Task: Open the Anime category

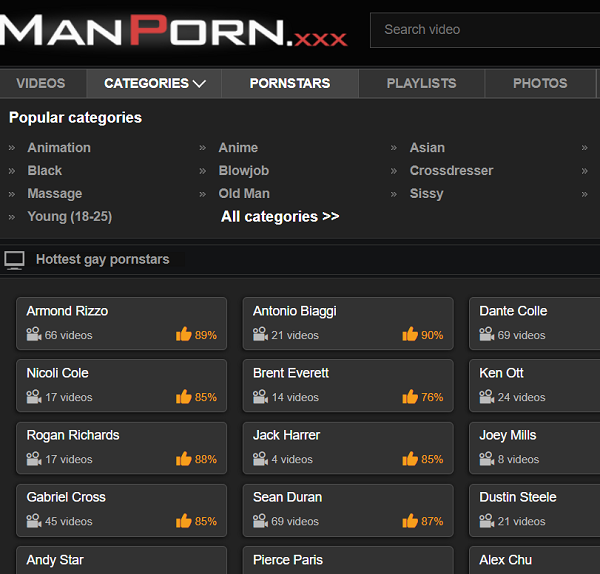Action: [x=238, y=148]
